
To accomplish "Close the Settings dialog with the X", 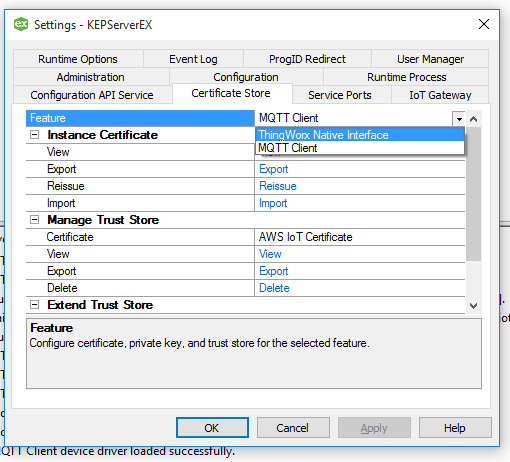I will coord(484,24).
